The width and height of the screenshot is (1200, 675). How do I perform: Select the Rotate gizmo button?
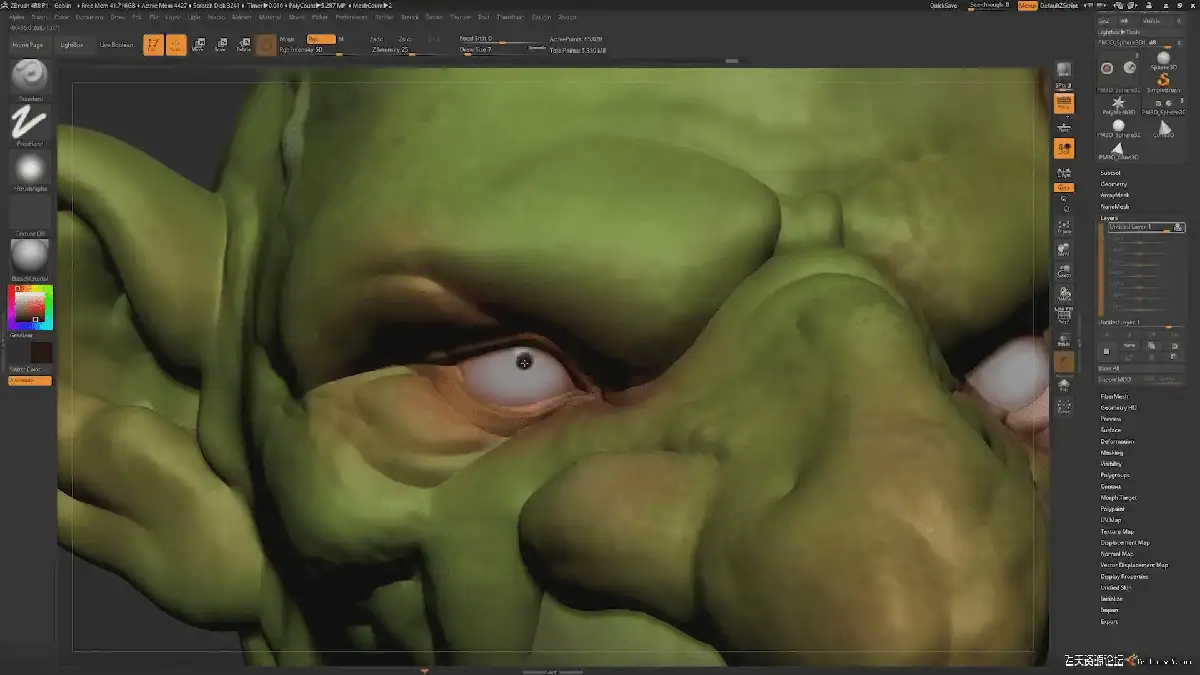pyautogui.click(x=243, y=45)
